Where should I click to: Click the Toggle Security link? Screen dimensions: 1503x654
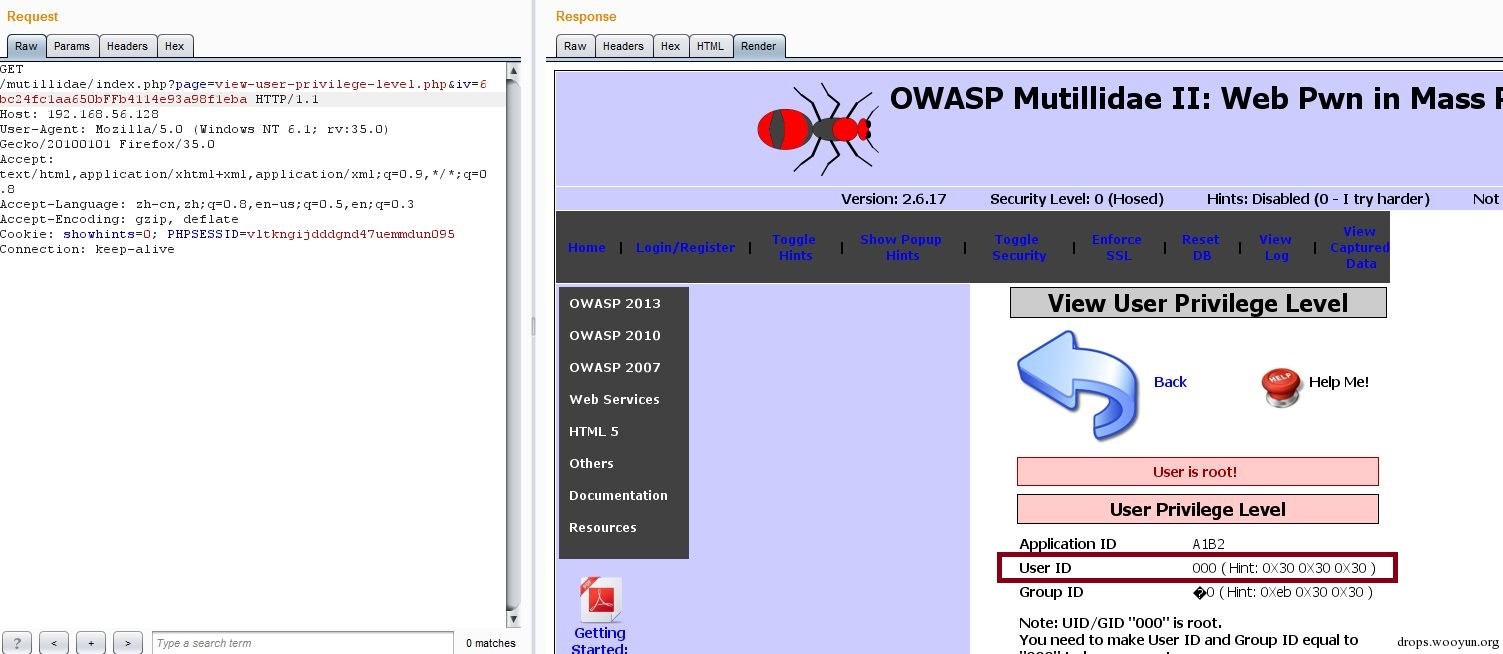(1019, 247)
